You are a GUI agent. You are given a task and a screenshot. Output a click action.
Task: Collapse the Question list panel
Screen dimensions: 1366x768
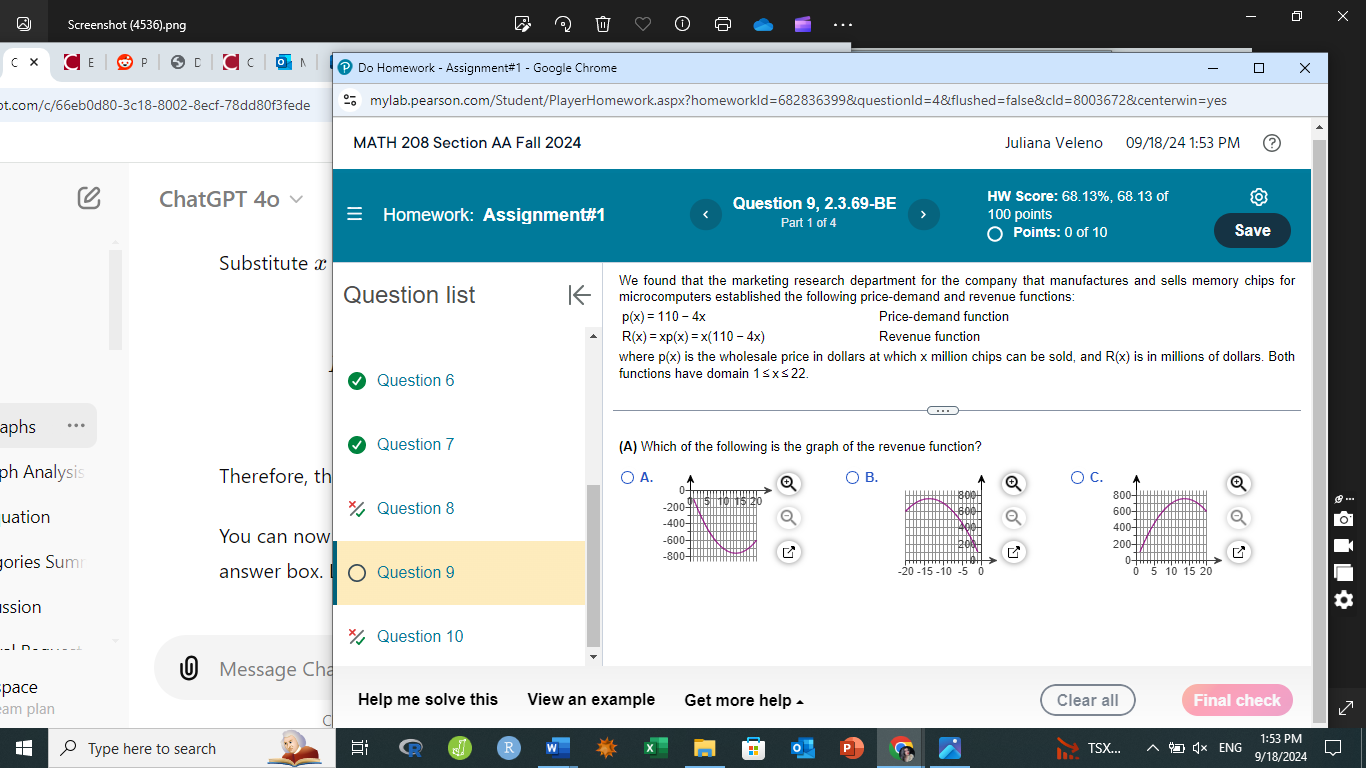(x=580, y=295)
